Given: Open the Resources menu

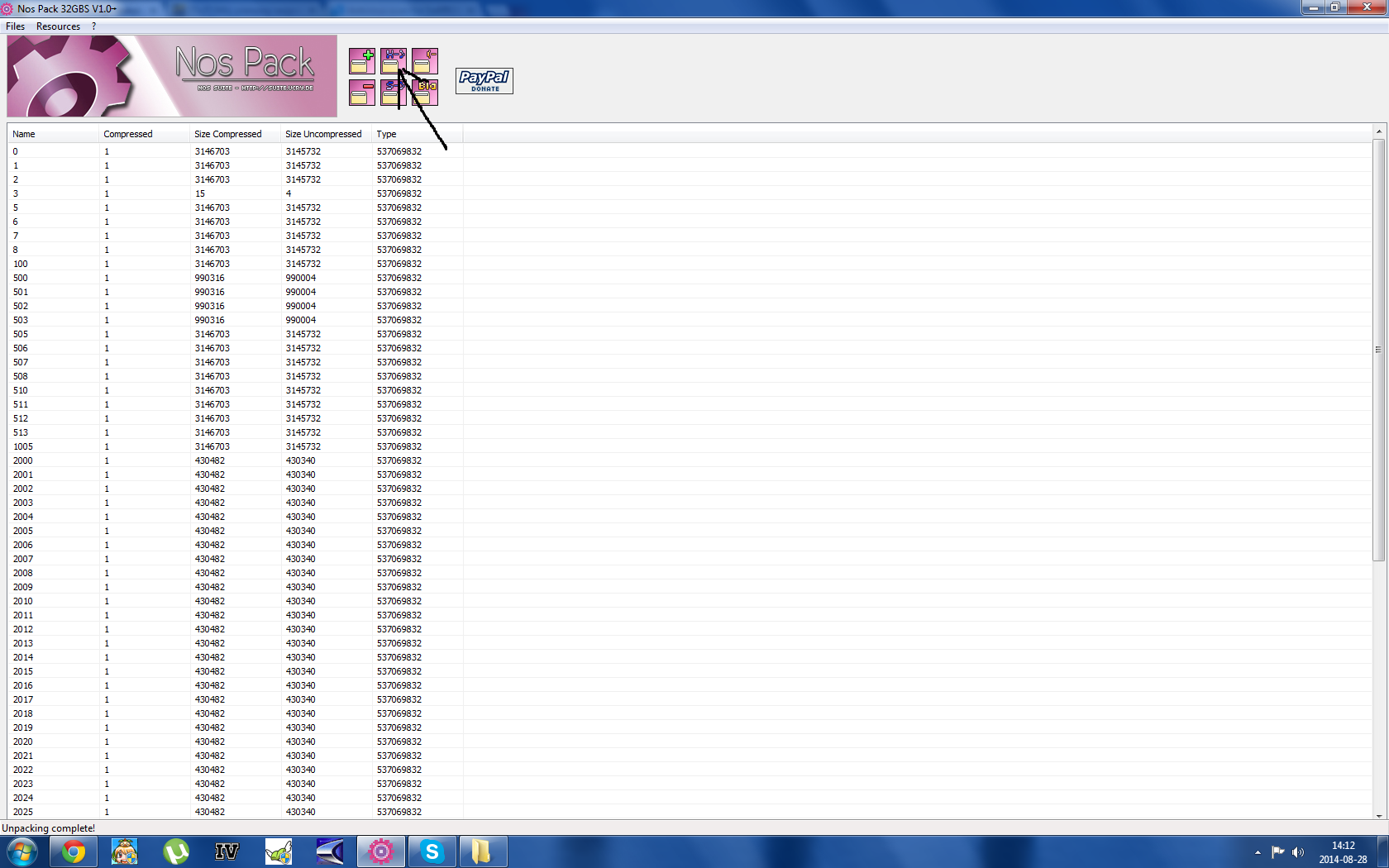Looking at the screenshot, I should pyautogui.click(x=58, y=26).
